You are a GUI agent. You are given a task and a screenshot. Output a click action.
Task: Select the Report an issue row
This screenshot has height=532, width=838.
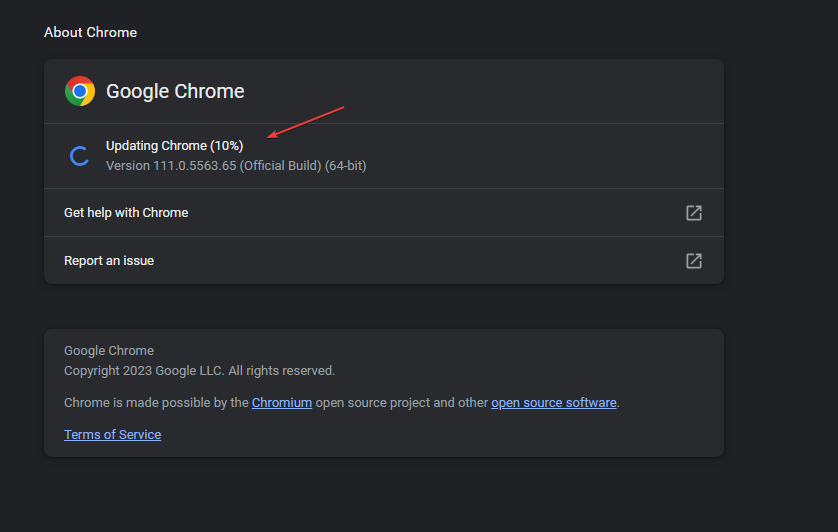384,260
